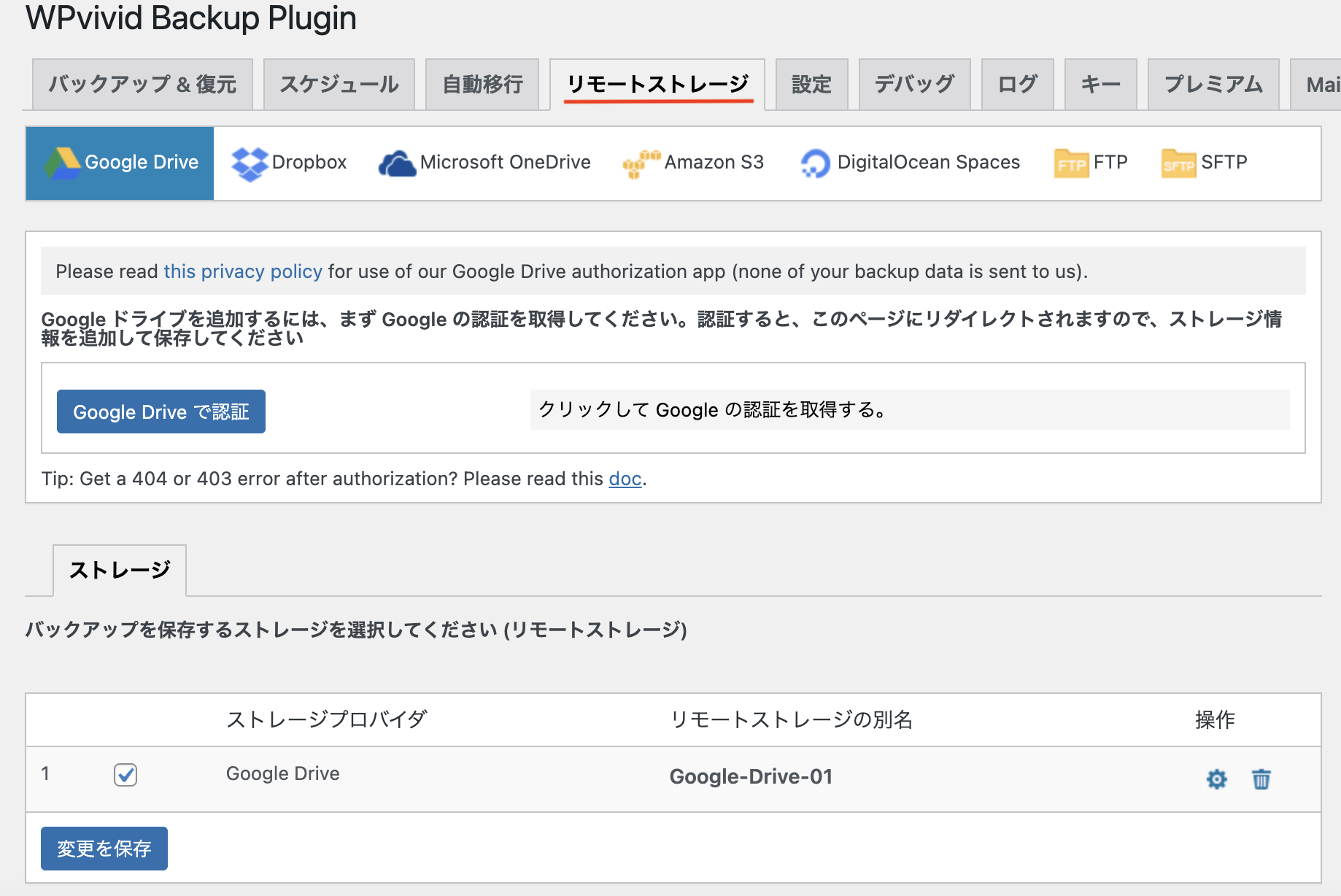This screenshot has height=896, width=1341.
Task: Click the Google Drive provider cell
Action: (x=282, y=773)
